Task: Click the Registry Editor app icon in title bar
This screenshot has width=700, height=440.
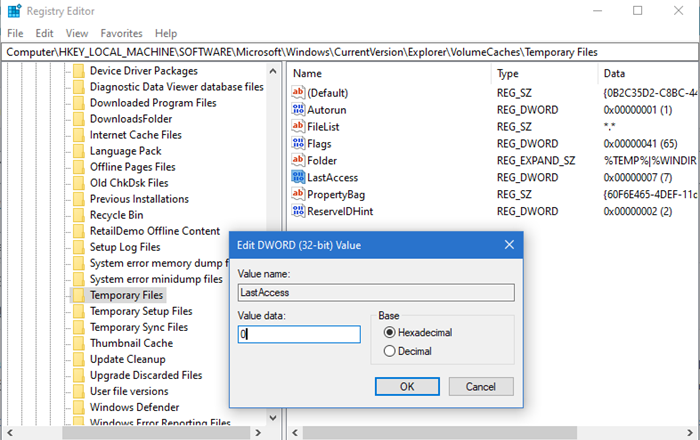Action: tap(14, 11)
